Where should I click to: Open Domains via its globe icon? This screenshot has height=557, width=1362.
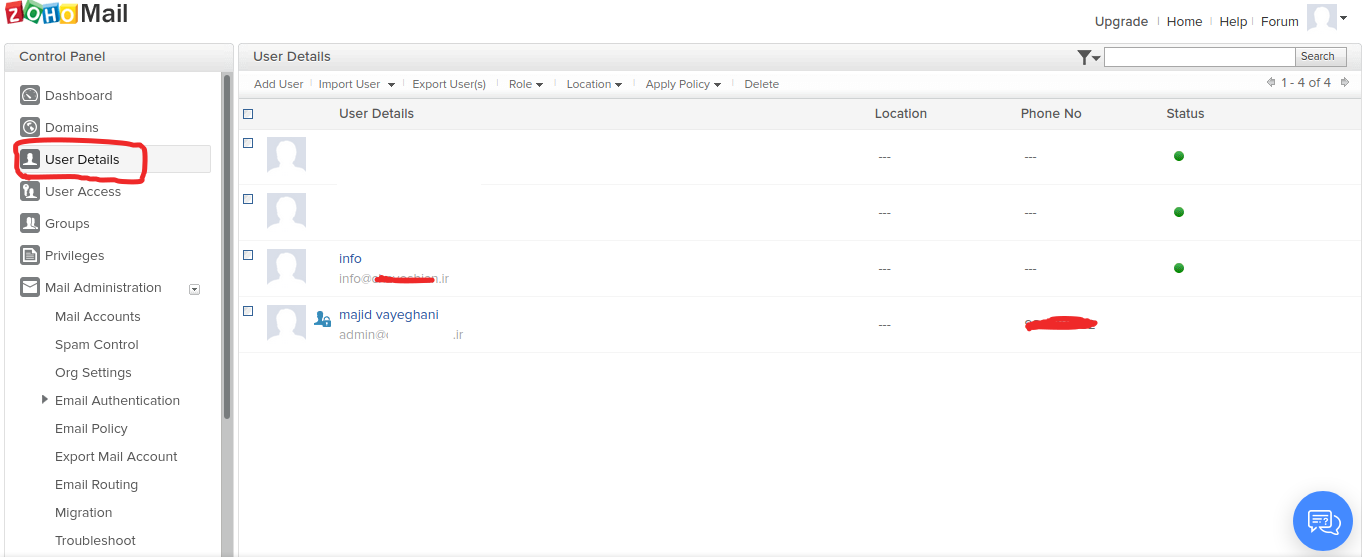(x=30, y=128)
